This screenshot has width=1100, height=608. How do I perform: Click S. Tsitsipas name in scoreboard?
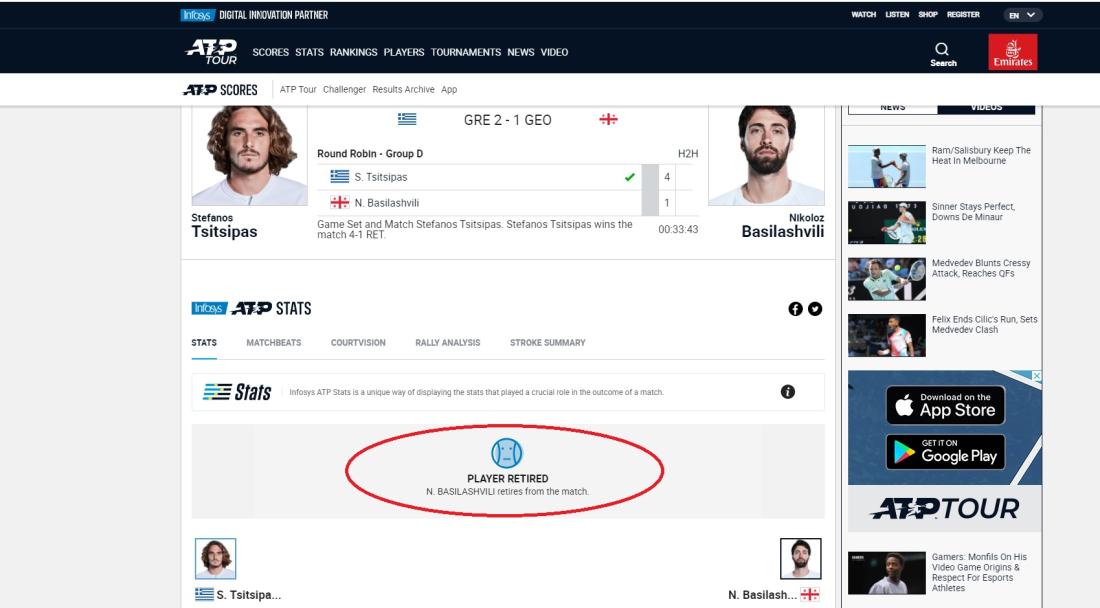(381, 177)
